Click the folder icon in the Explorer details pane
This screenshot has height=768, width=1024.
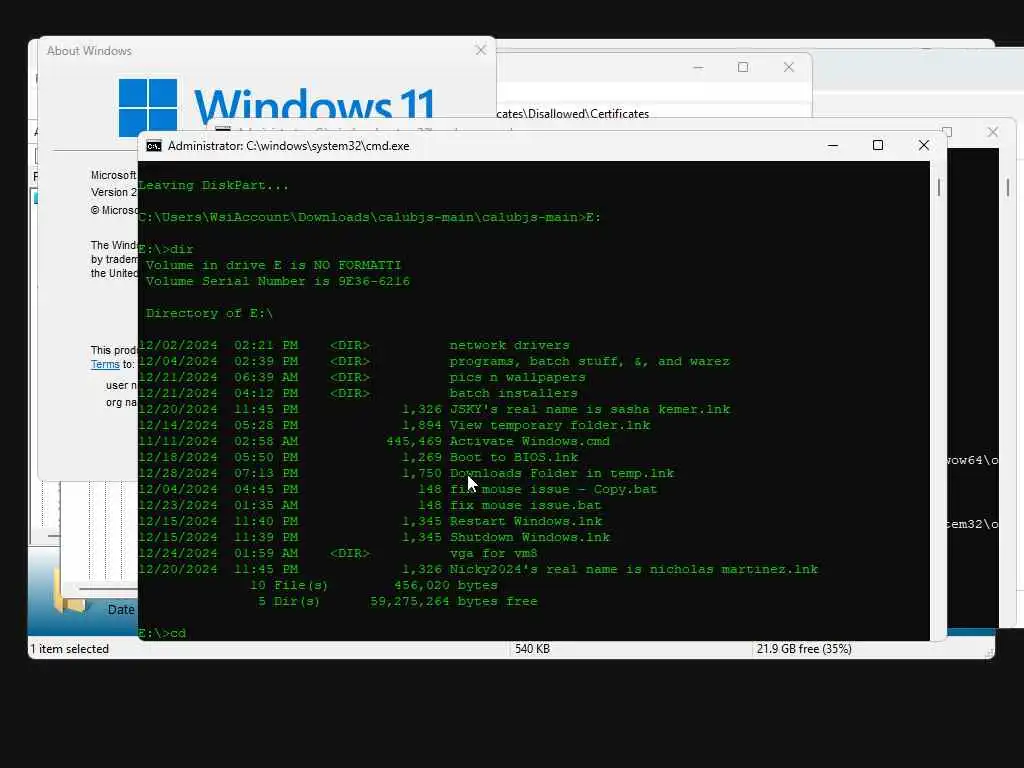pyautogui.click(x=69, y=591)
